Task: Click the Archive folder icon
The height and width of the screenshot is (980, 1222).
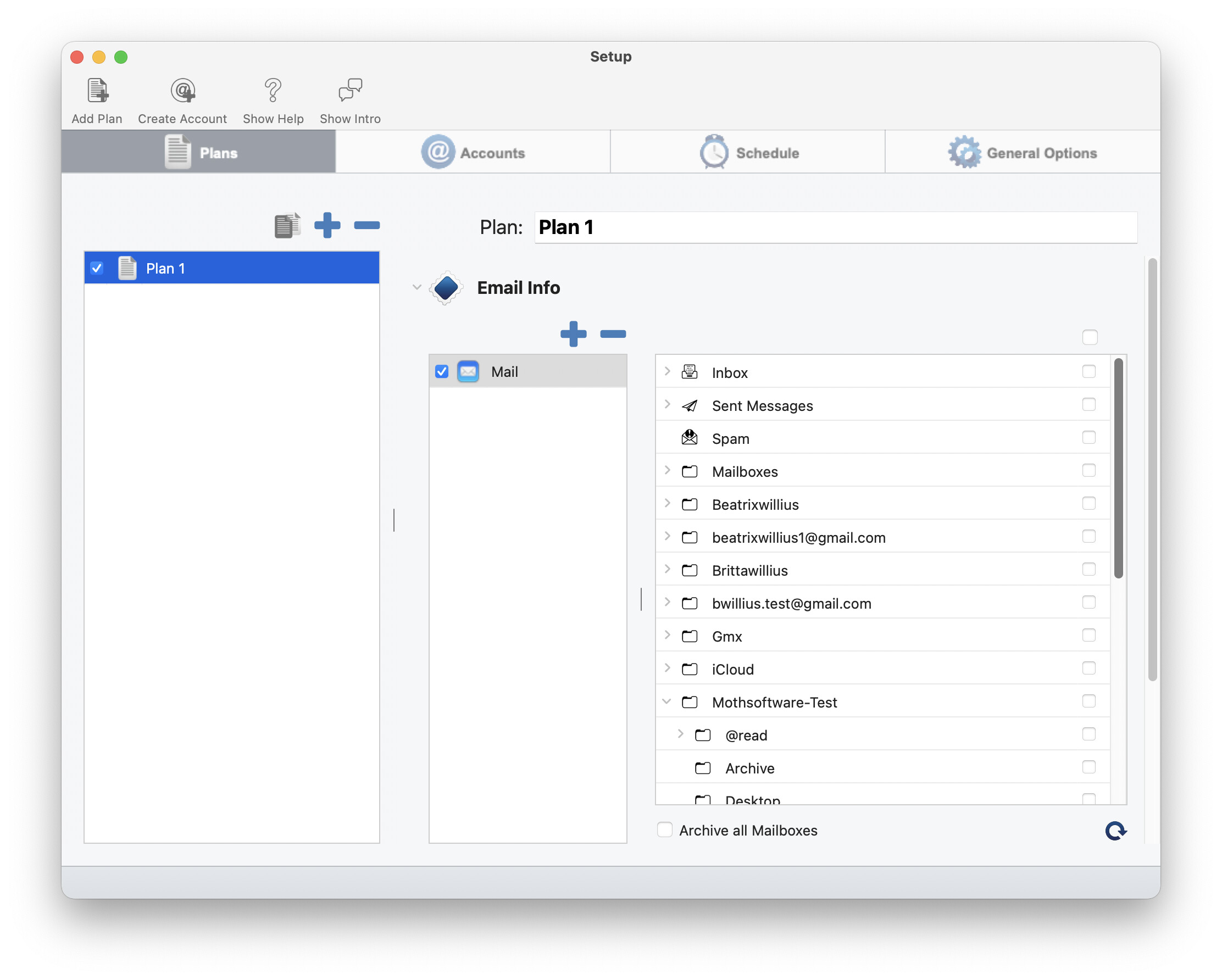Action: (x=702, y=767)
